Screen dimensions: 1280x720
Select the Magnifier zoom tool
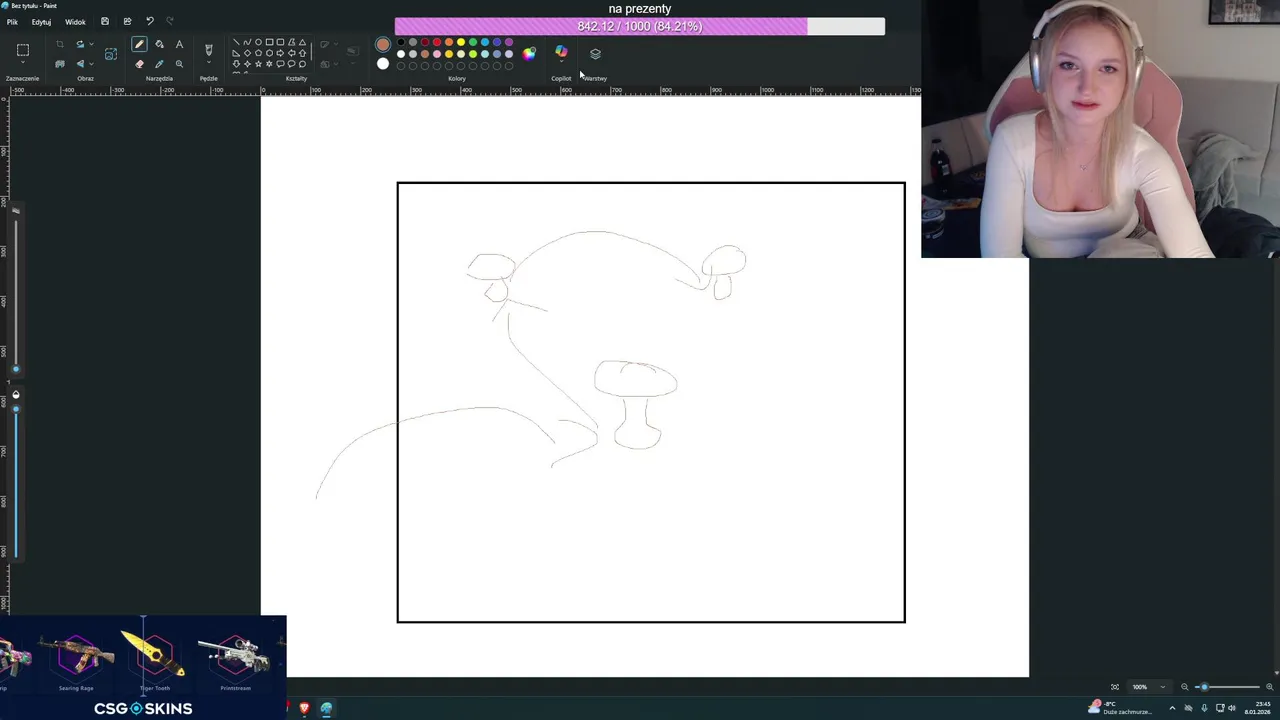(179, 64)
